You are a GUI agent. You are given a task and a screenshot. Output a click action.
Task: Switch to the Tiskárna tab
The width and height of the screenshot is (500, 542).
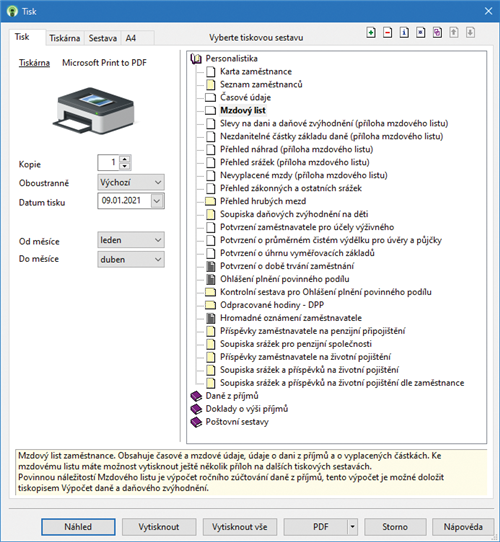(x=65, y=38)
